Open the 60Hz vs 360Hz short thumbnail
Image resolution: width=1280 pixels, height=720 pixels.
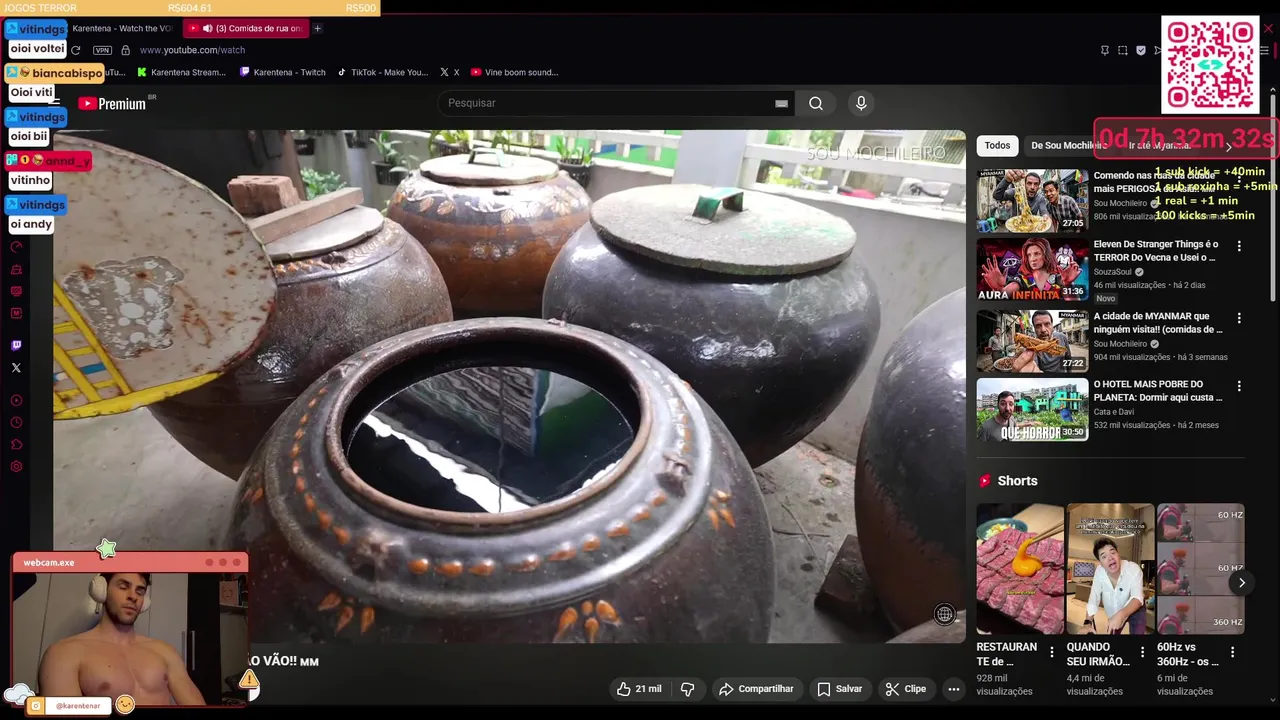coord(1200,569)
